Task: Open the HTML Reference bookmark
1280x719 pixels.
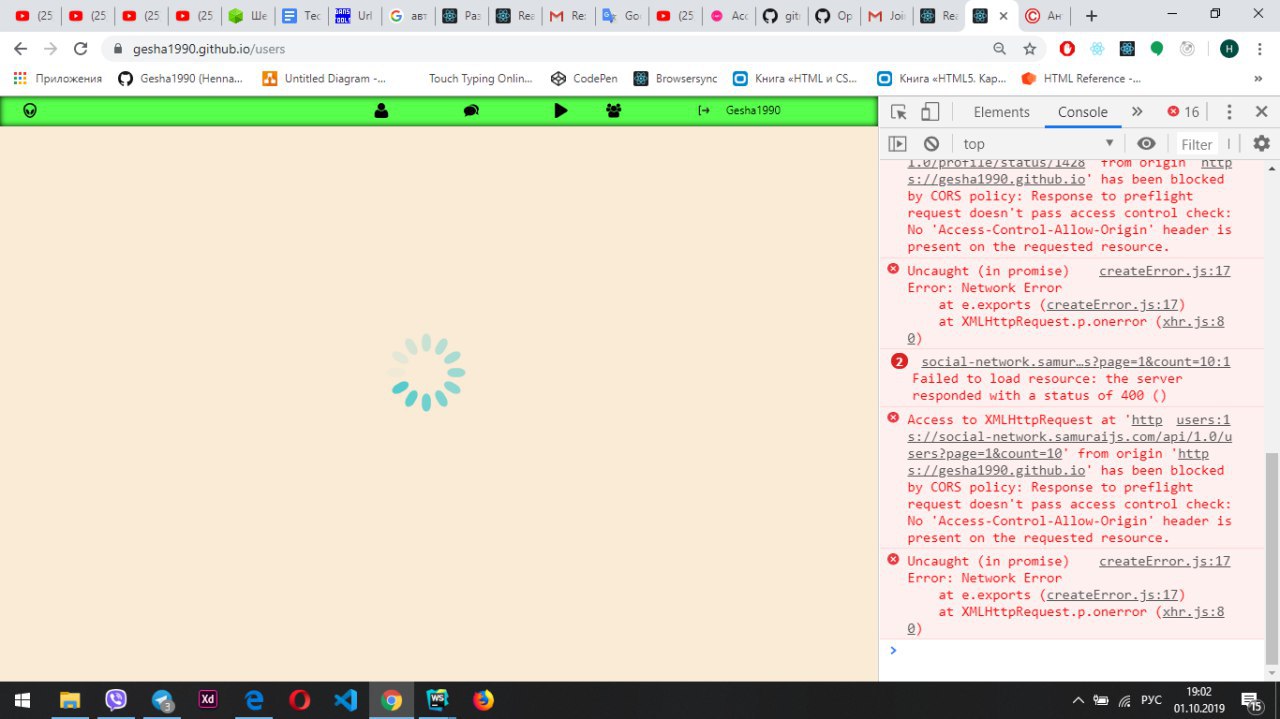Action: 1081,79
